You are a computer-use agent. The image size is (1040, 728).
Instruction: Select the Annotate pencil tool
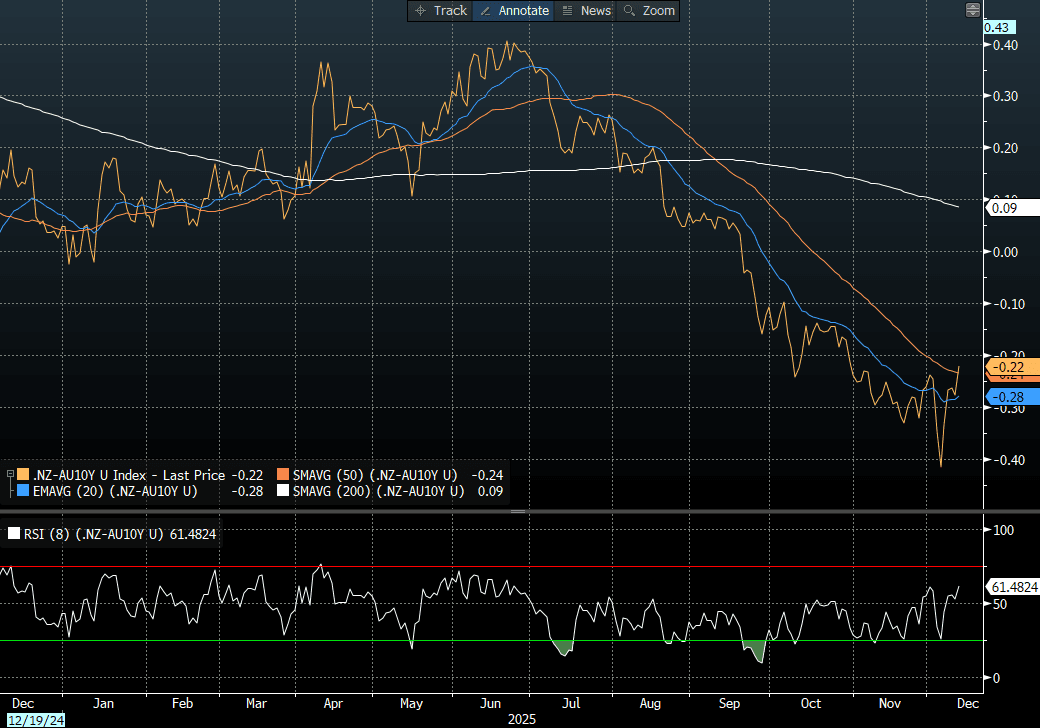point(515,10)
